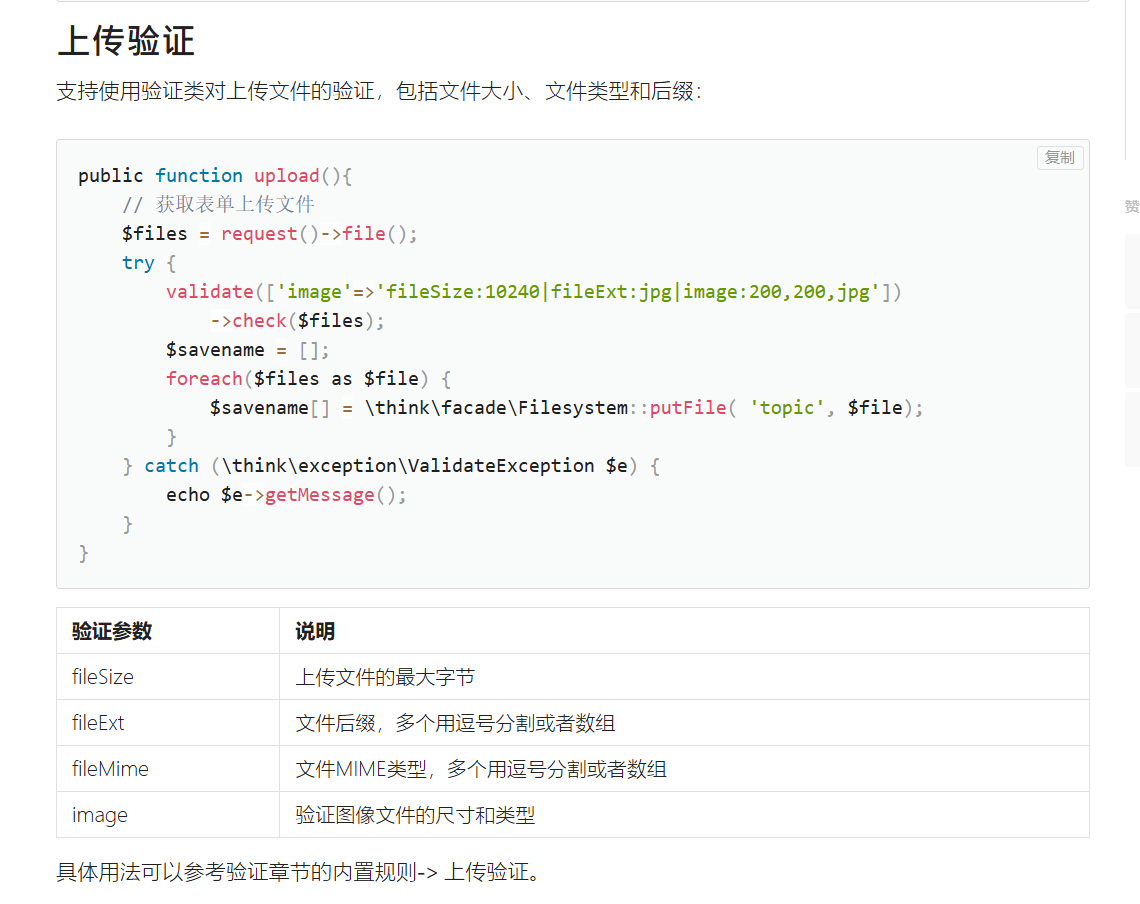The width and height of the screenshot is (1140, 904).
Task: Click the 验证图像文件的尺寸和类型 description cell
Action: pos(415,815)
